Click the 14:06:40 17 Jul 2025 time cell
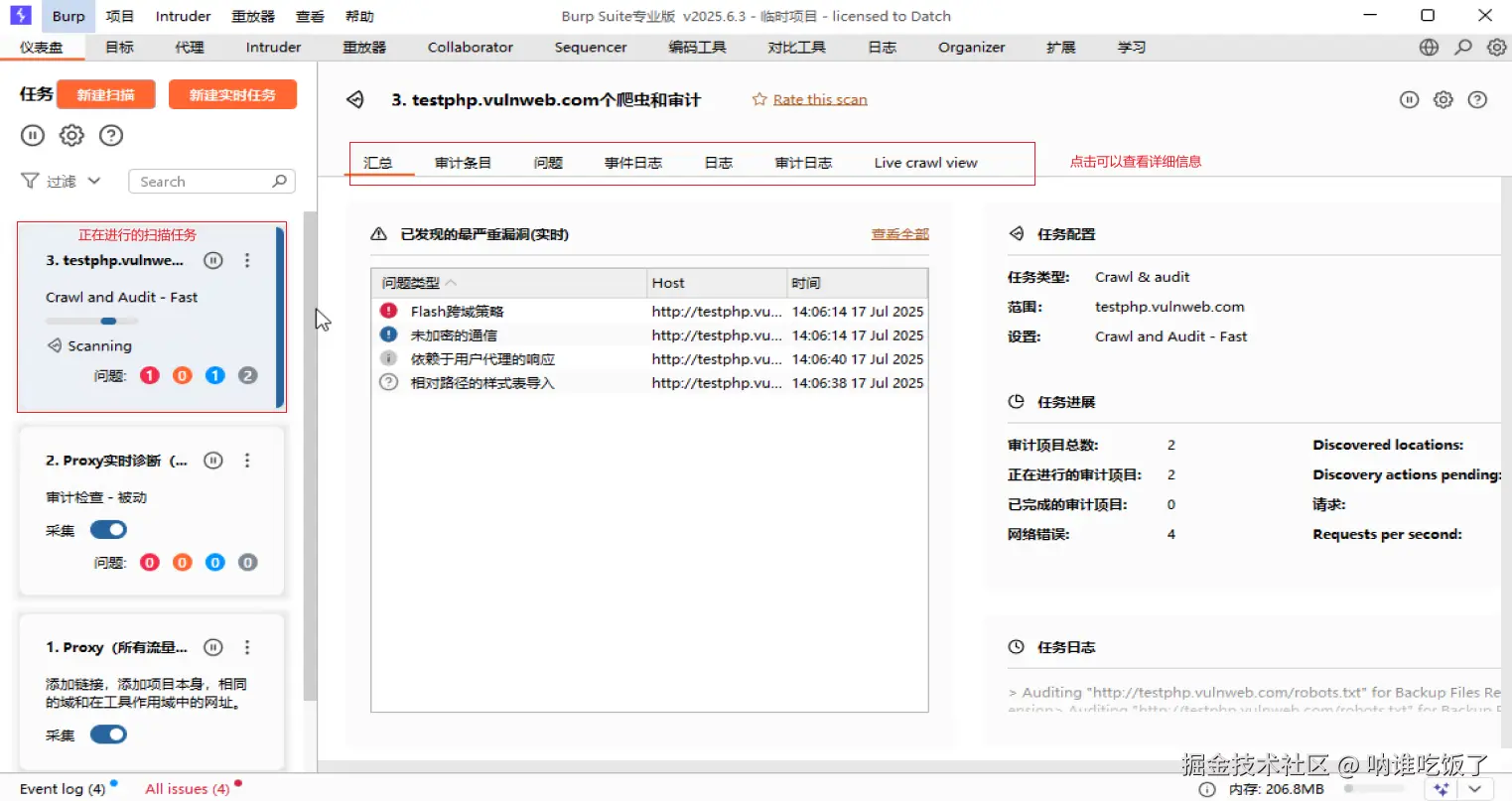This screenshot has height=801, width=1512. coord(858,358)
